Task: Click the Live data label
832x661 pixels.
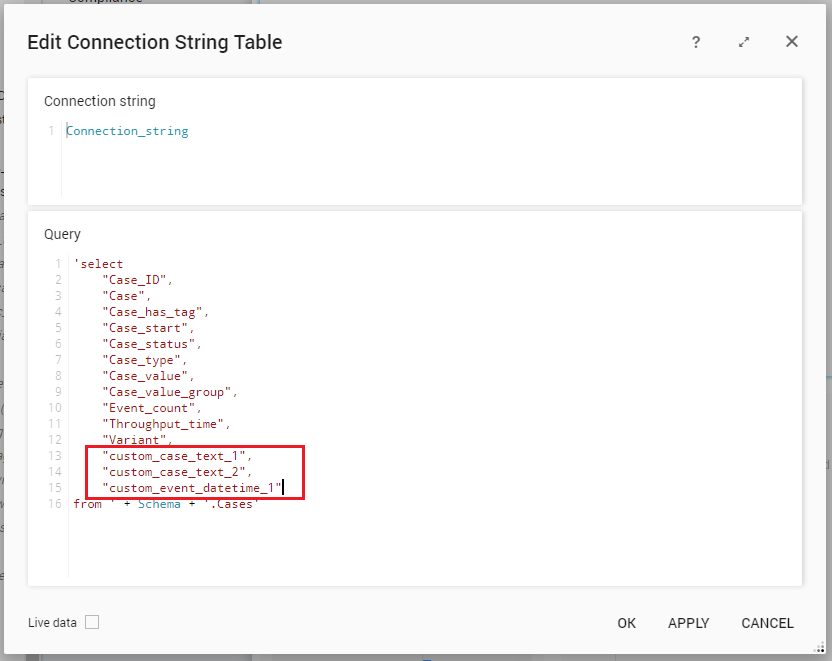Action: (x=52, y=623)
